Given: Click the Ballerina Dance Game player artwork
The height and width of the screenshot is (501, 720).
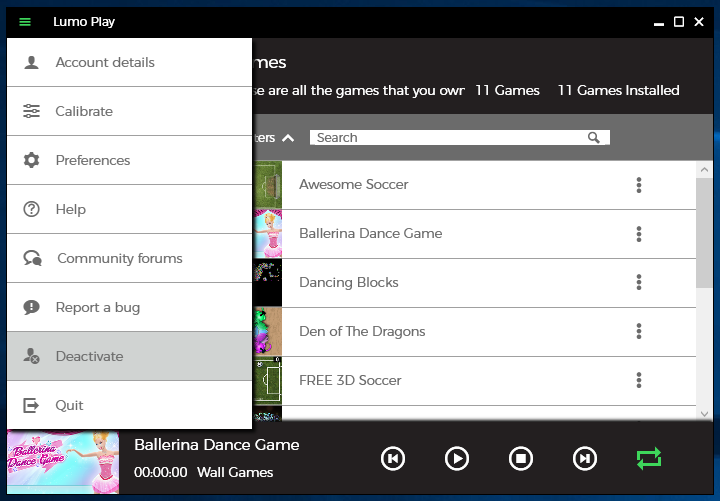Looking at the screenshot, I should pos(63,462).
